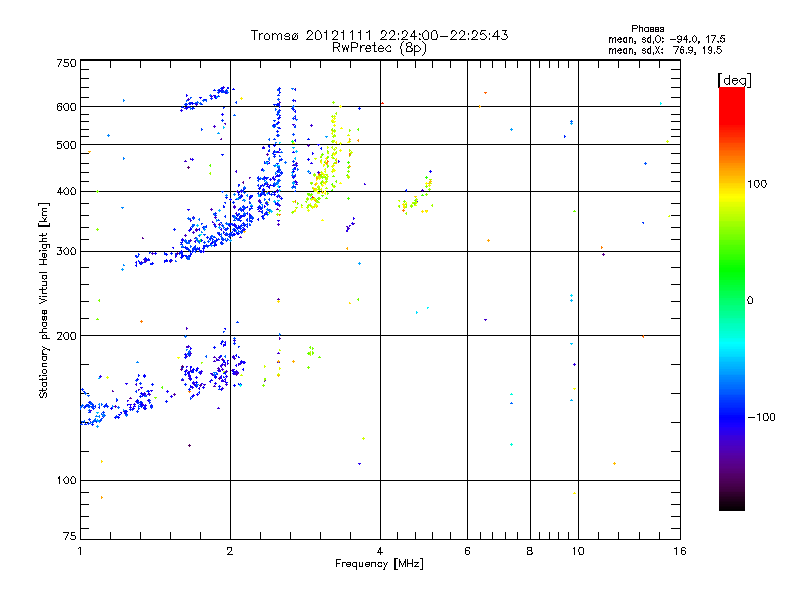The width and height of the screenshot is (800, 600).
Task: Click the '[deg]' colorbar unit label
Action: click(734, 81)
